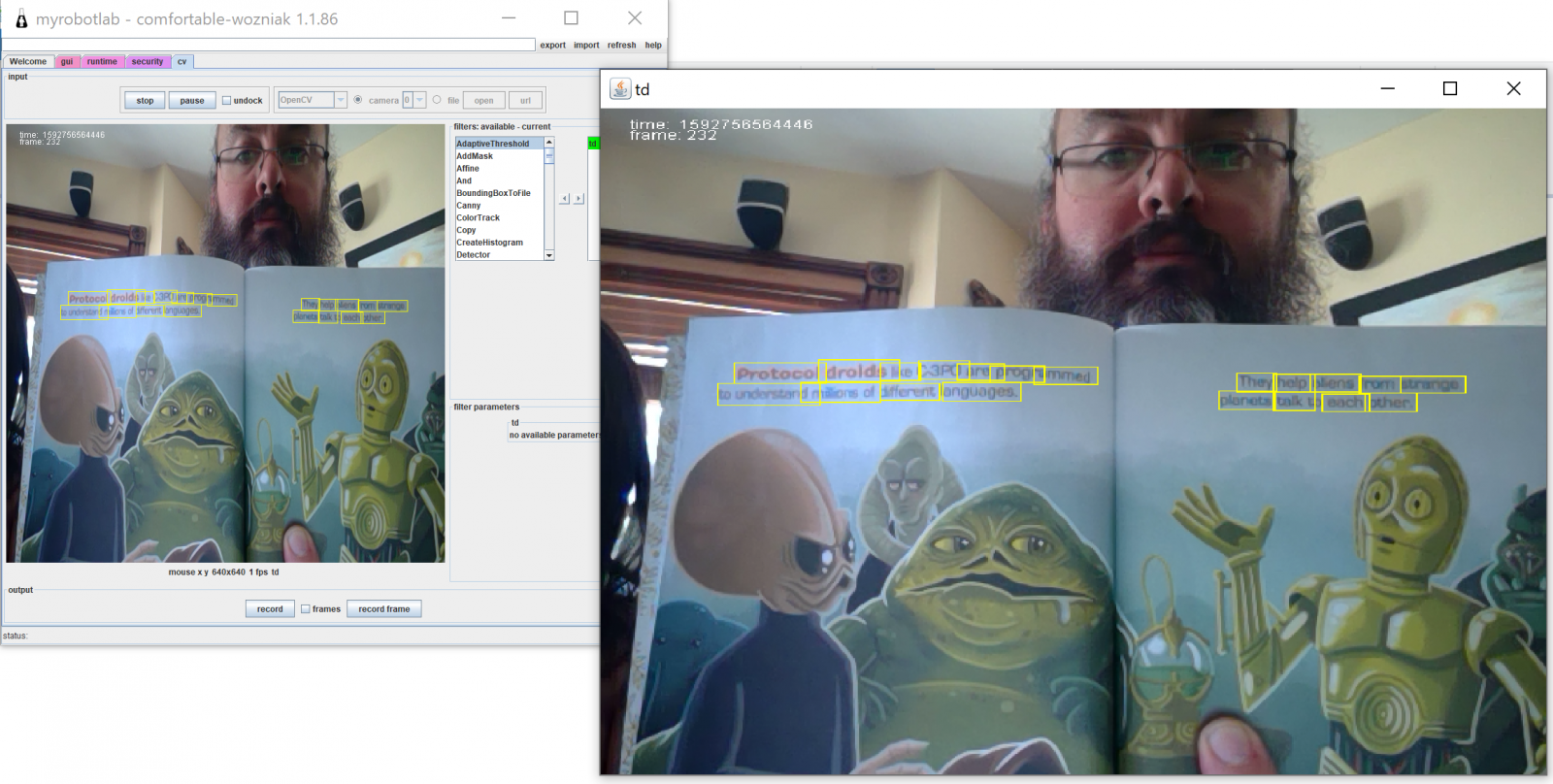The image size is (1553, 784).
Task: Select the AdaptiveThreshold filter
Action: pyautogui.click(x=500, y=144)
